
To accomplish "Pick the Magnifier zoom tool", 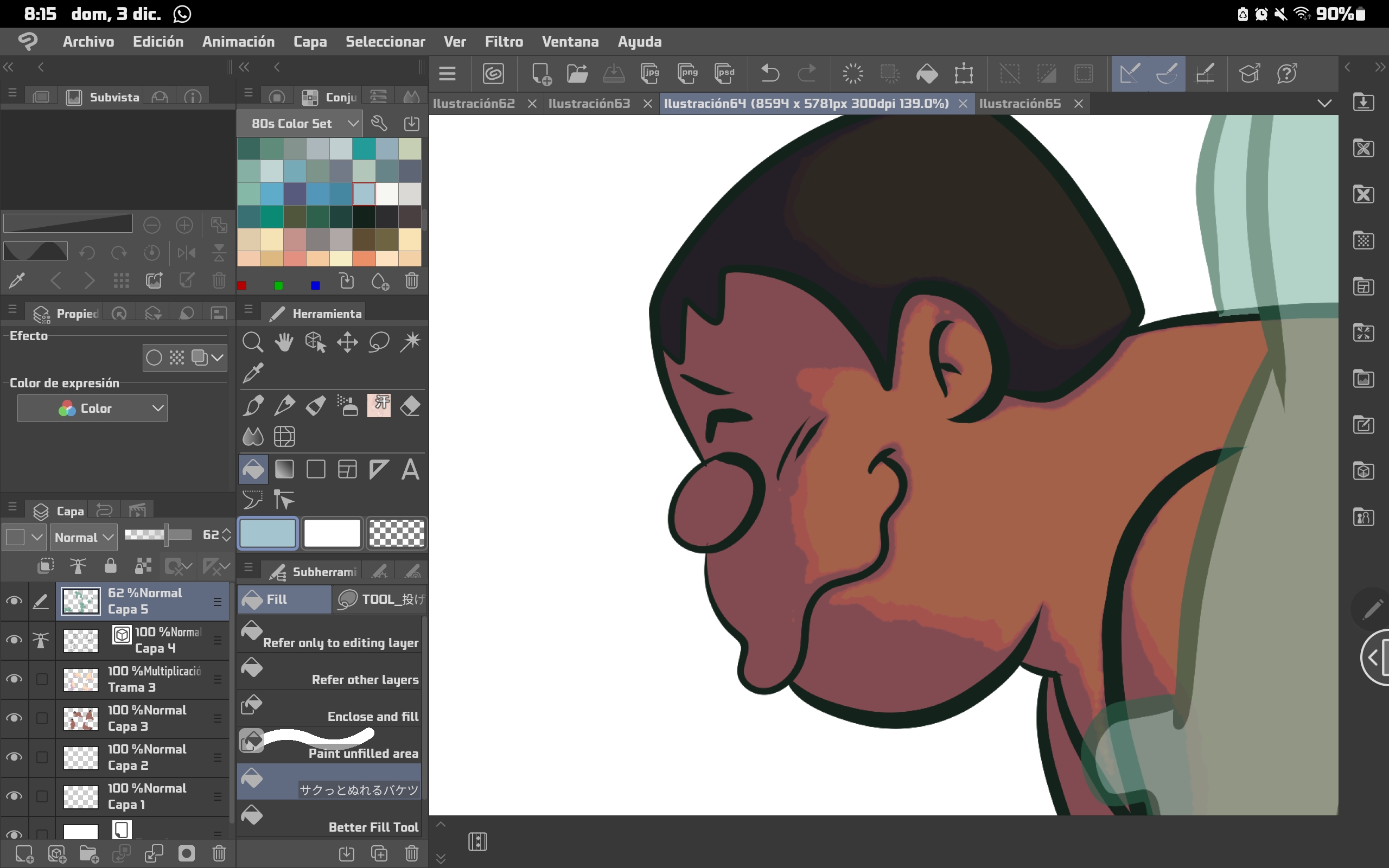I will click(x=252, y=343).
